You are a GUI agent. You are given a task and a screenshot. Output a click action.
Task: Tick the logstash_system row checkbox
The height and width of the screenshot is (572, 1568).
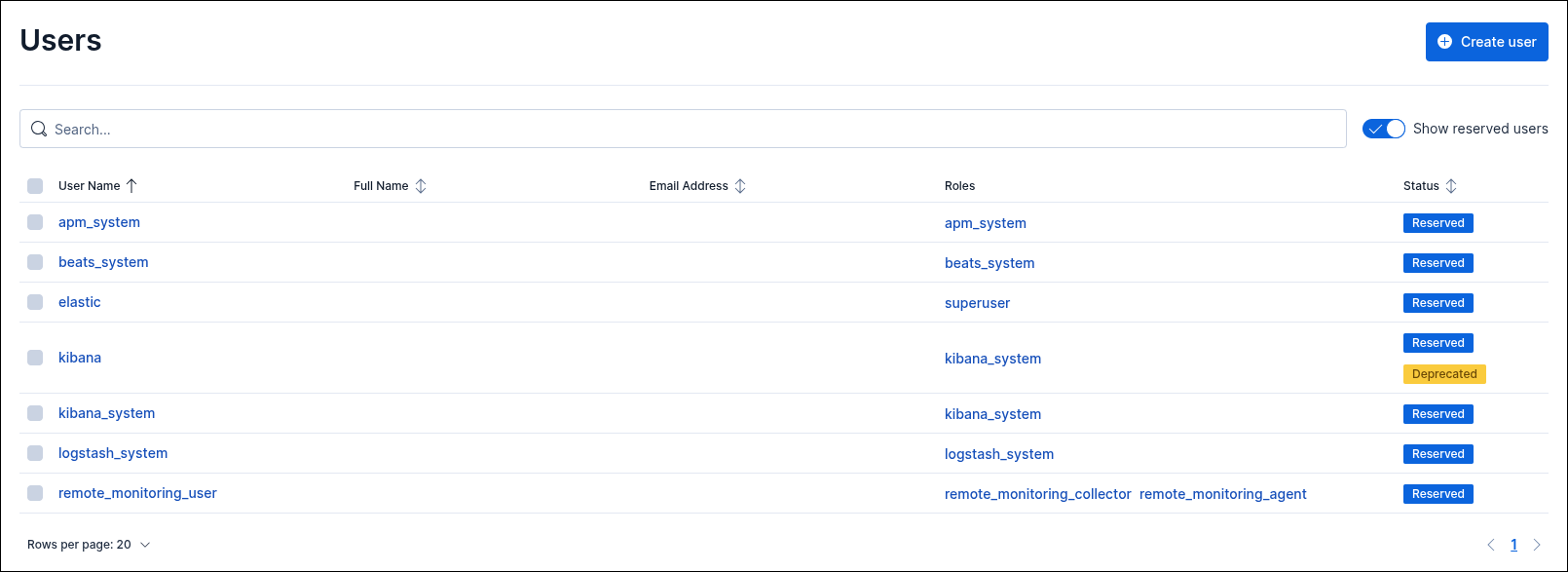(x=35, y=453)
